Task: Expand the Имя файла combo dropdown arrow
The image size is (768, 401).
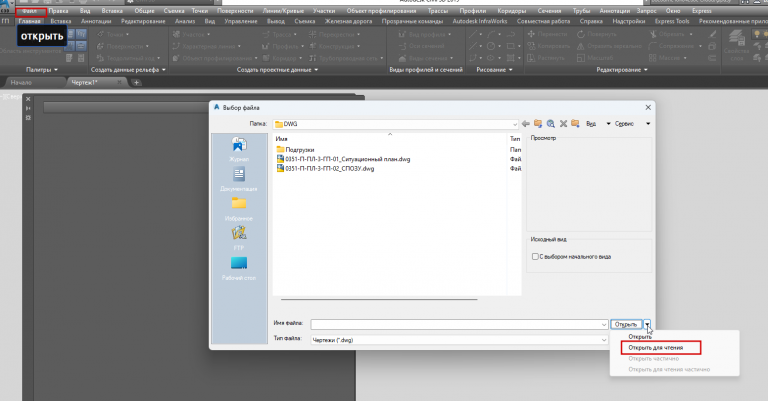Action: [x=604, y=325]
